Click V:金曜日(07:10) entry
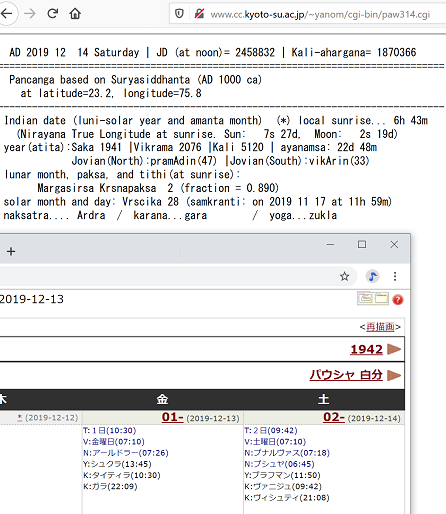This screenshot has height=514, width=446. tap(114, 442)
